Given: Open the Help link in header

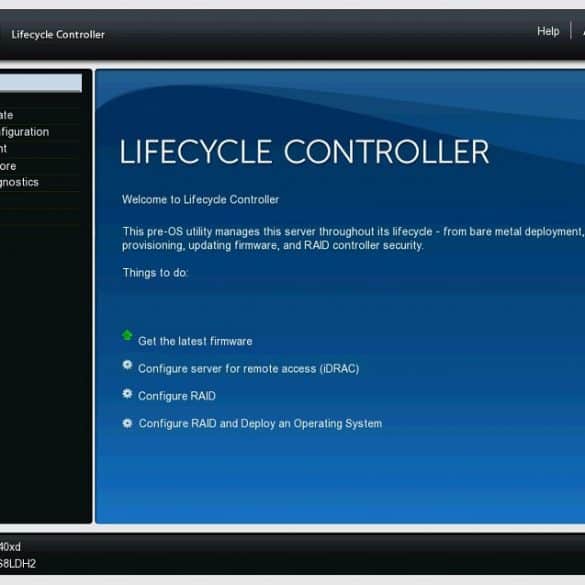Looking at the screenshot, I should [548, 31].
